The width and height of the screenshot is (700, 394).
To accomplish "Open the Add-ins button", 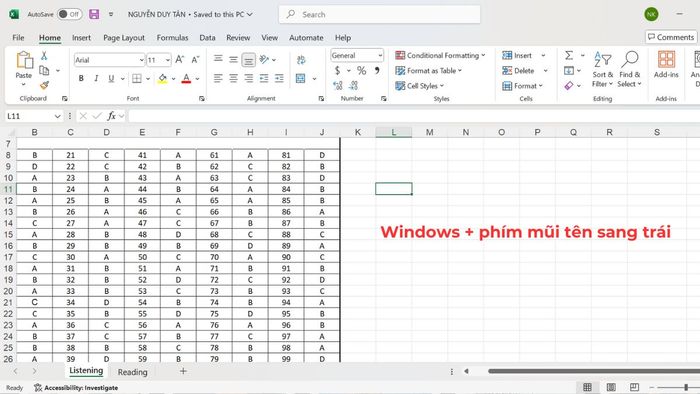I will pos(666,64).
